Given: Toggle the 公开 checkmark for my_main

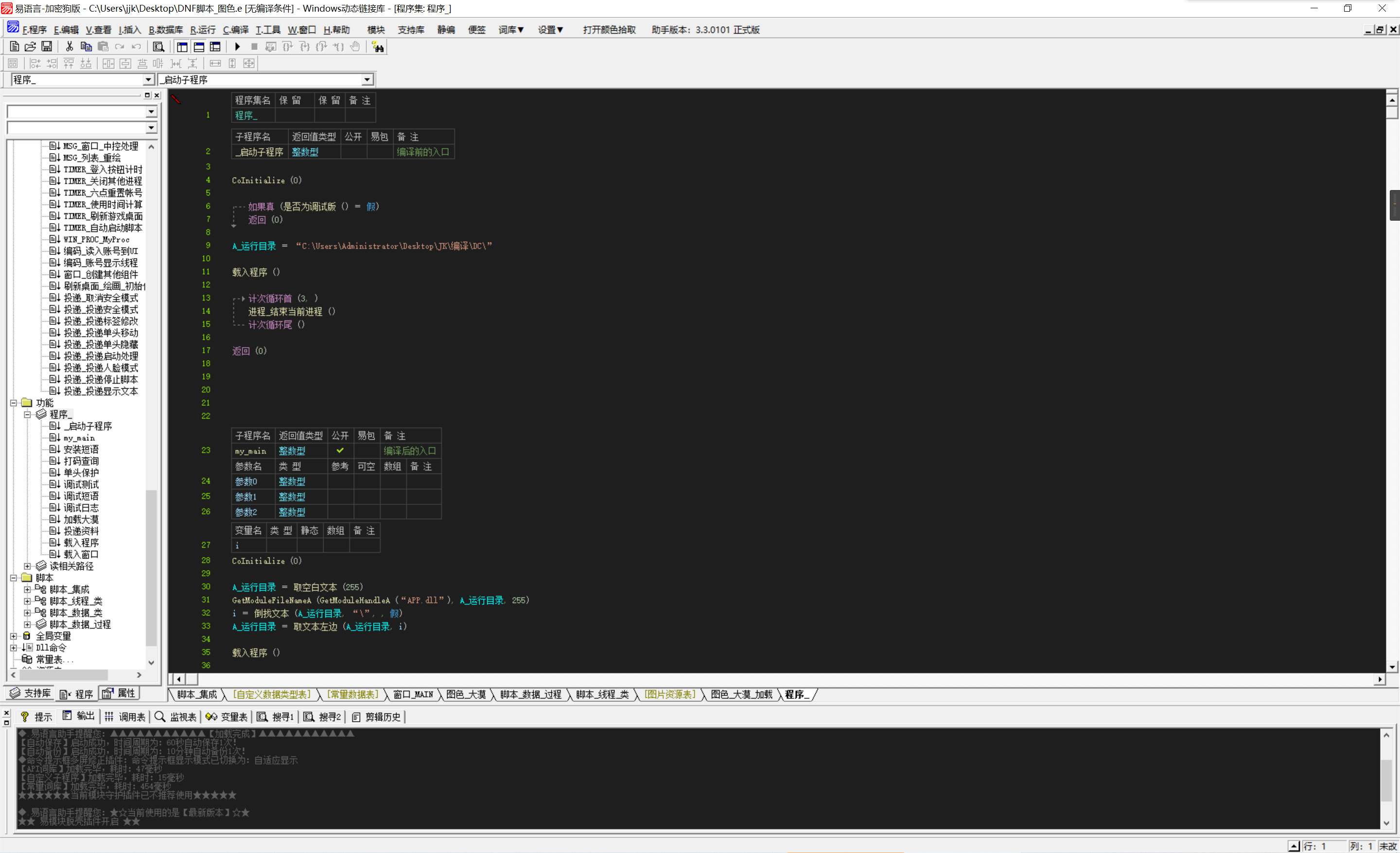Looking at the screenshot, I should click(x=340, y=451).
